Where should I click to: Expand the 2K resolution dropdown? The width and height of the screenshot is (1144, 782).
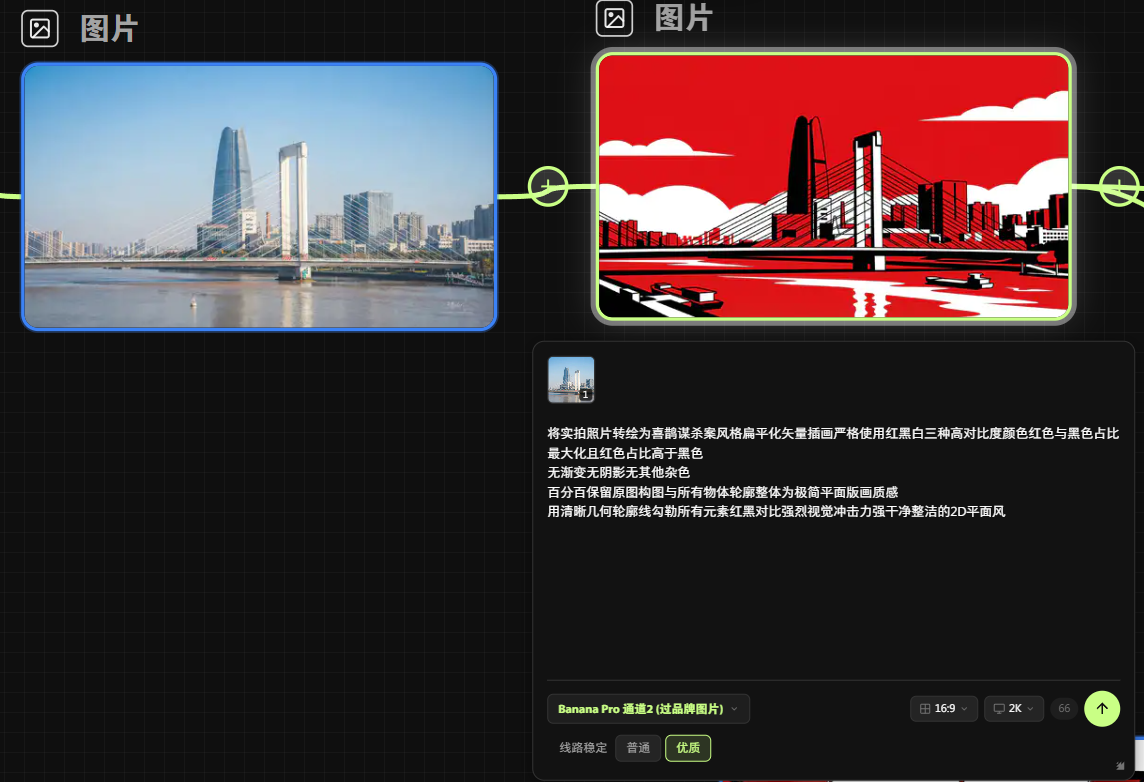coord(1014,709)
